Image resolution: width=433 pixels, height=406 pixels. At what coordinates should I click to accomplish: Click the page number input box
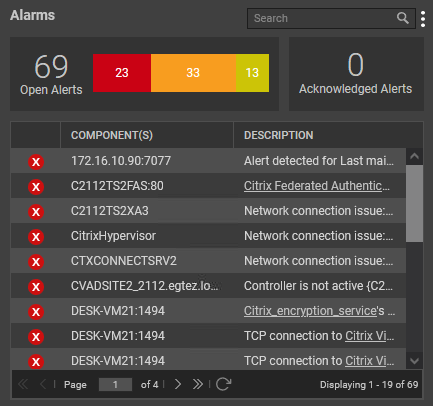click(115, 384)
